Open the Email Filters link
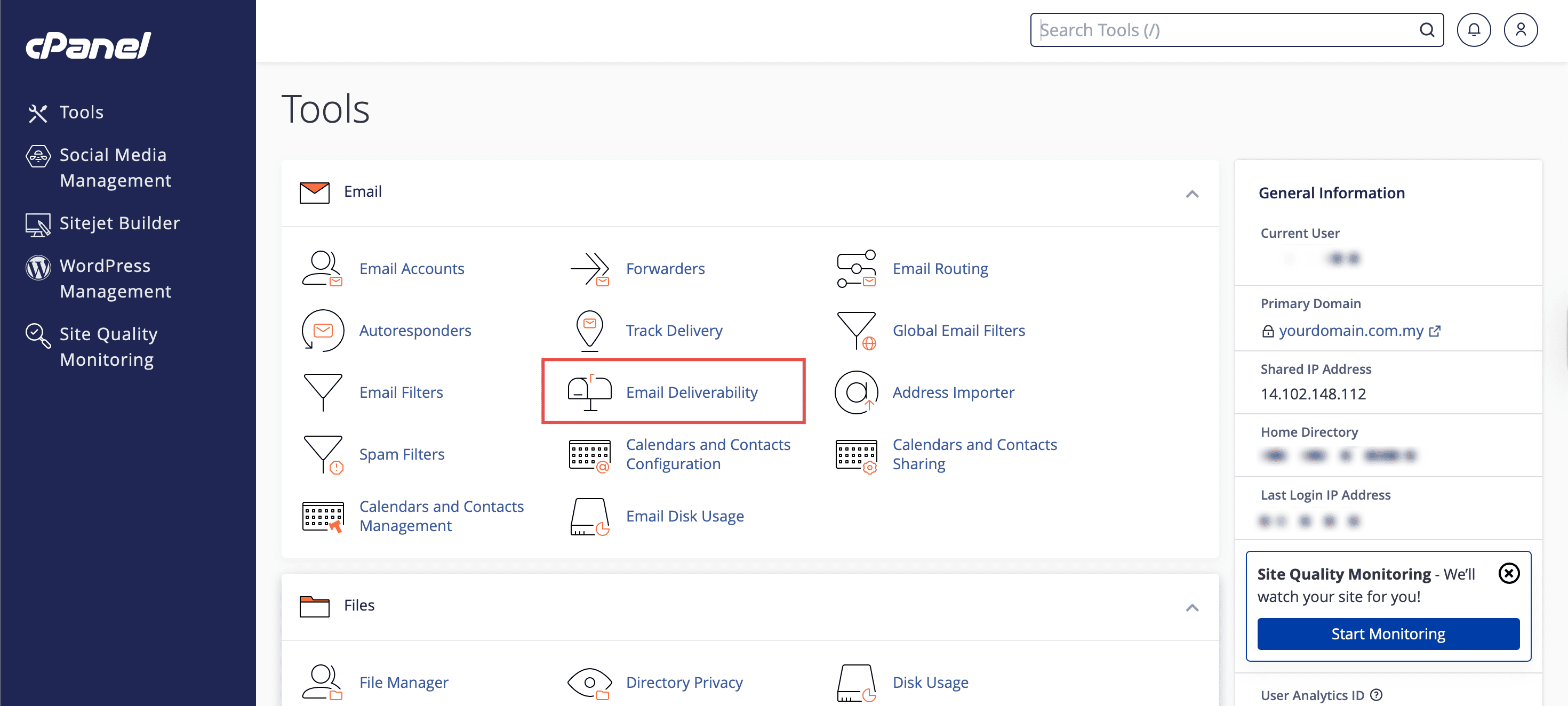 coord(401,392)
